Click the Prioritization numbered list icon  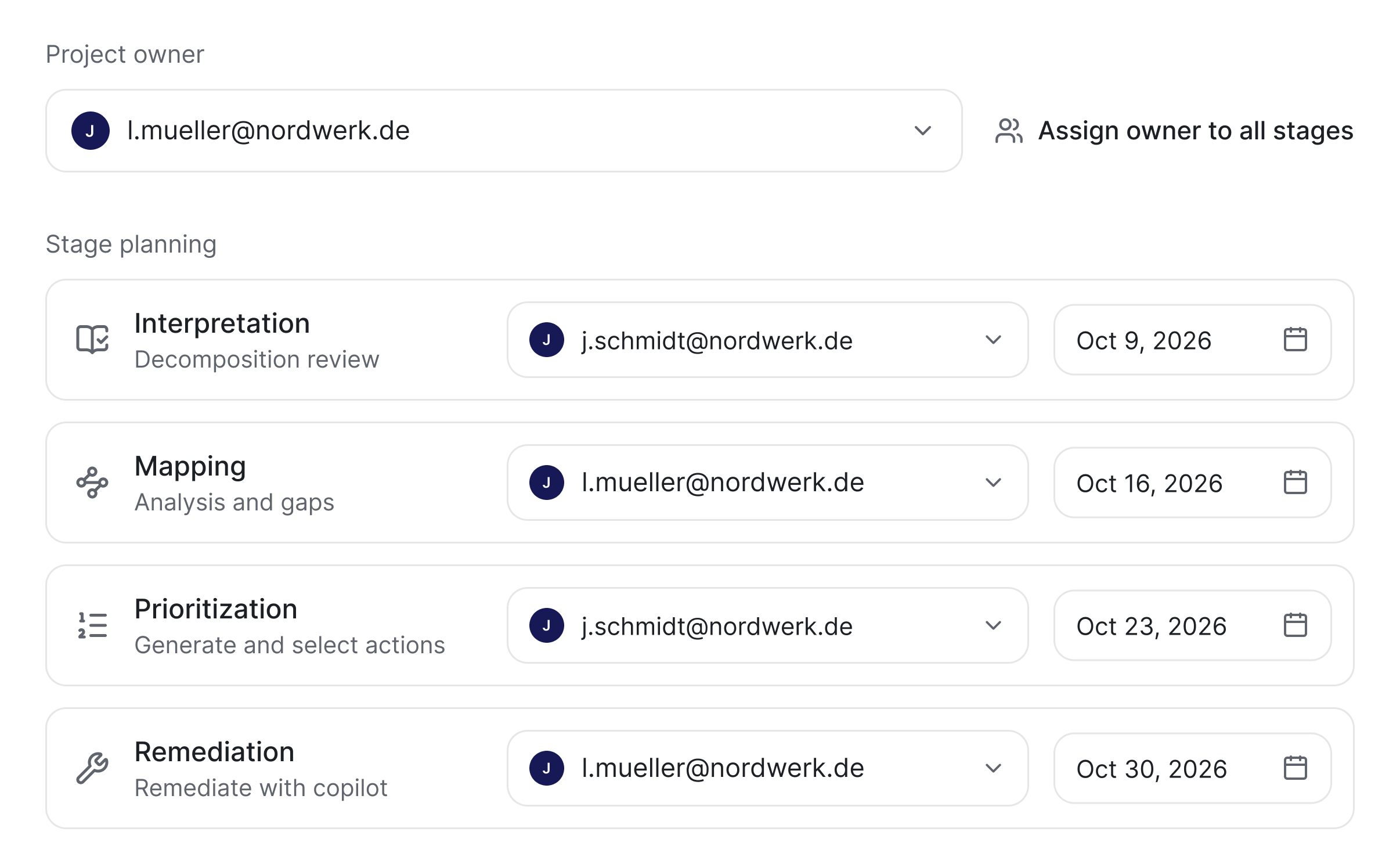click(92, 625)
